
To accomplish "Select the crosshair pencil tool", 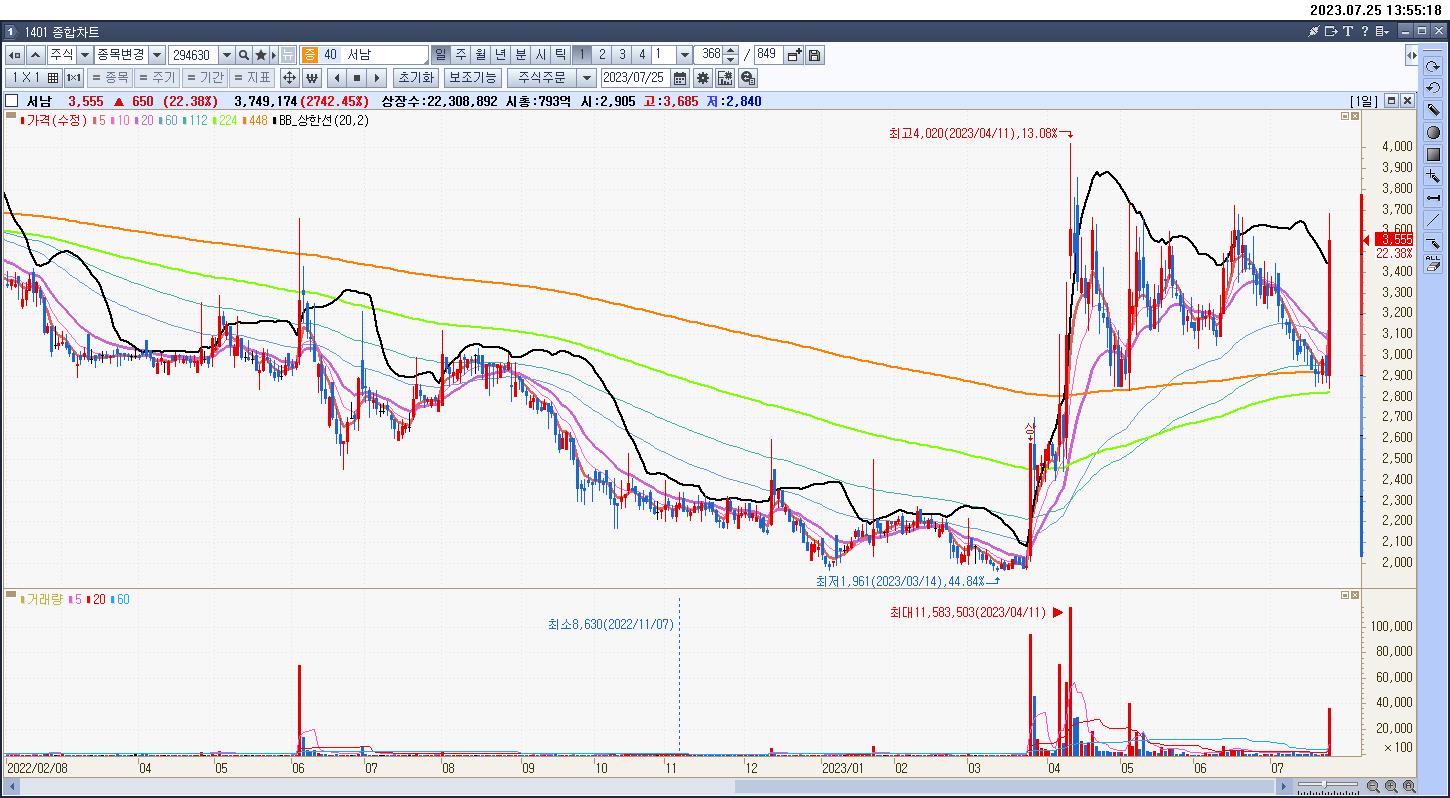I will tap(1433, 176).
